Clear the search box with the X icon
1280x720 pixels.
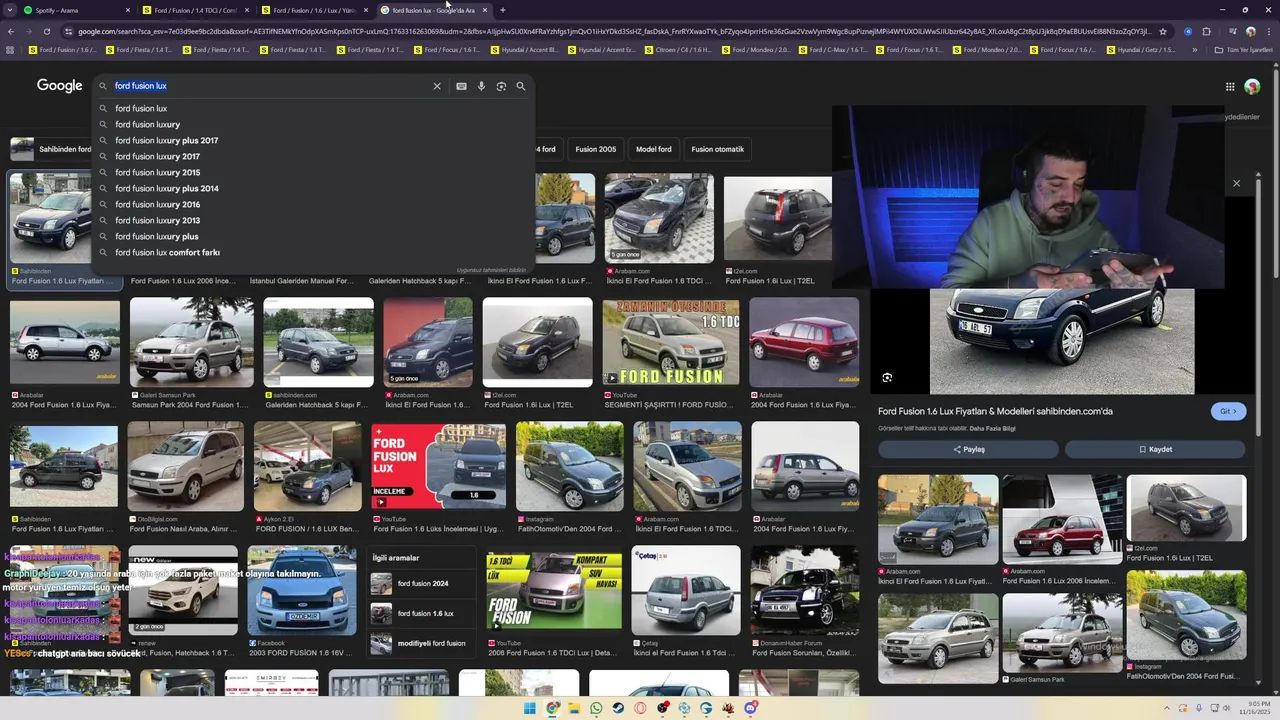pyautogui.click(x=436, y=86)
